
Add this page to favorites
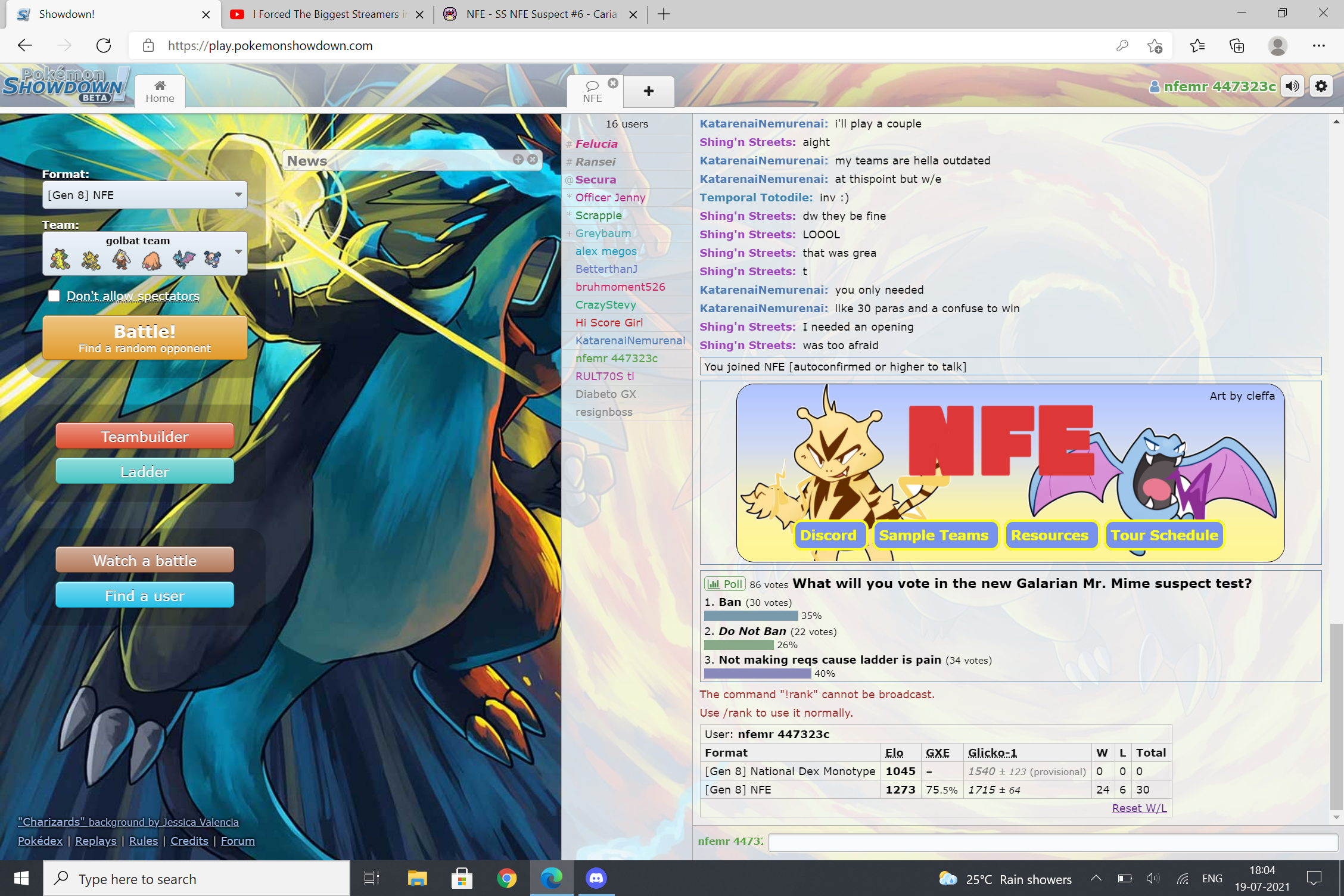(1155, 46)
